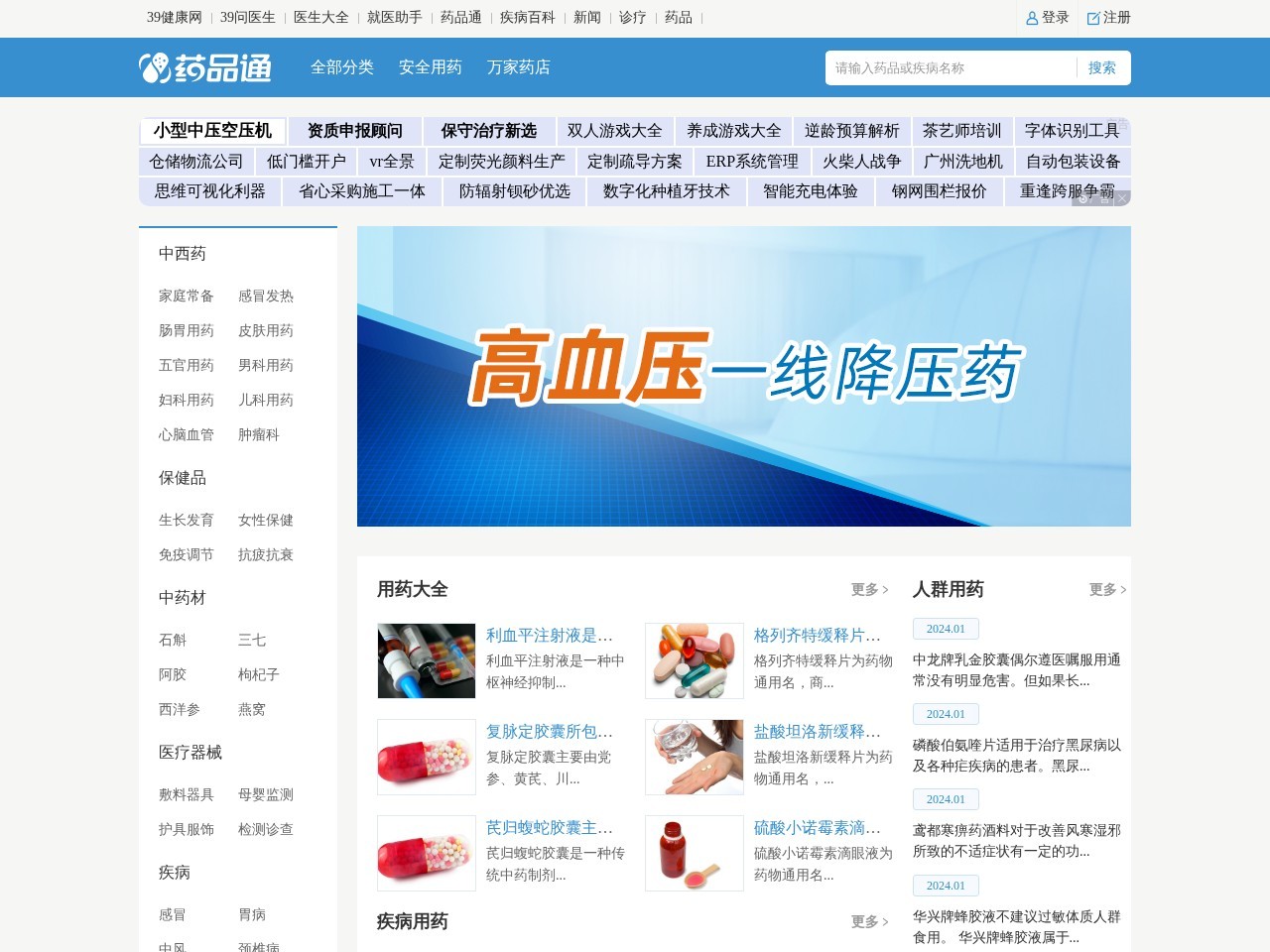
Task: Click 更多 in the 人群用药 section
Action: pos(1103,587)
